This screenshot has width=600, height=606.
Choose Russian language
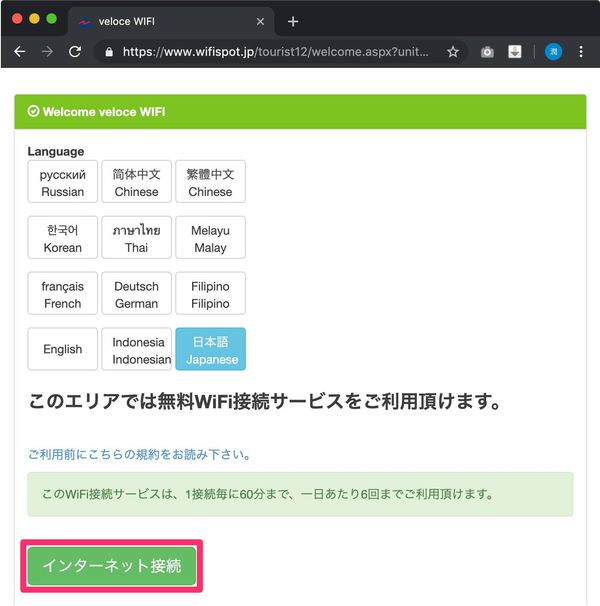[x=63, y=182]
